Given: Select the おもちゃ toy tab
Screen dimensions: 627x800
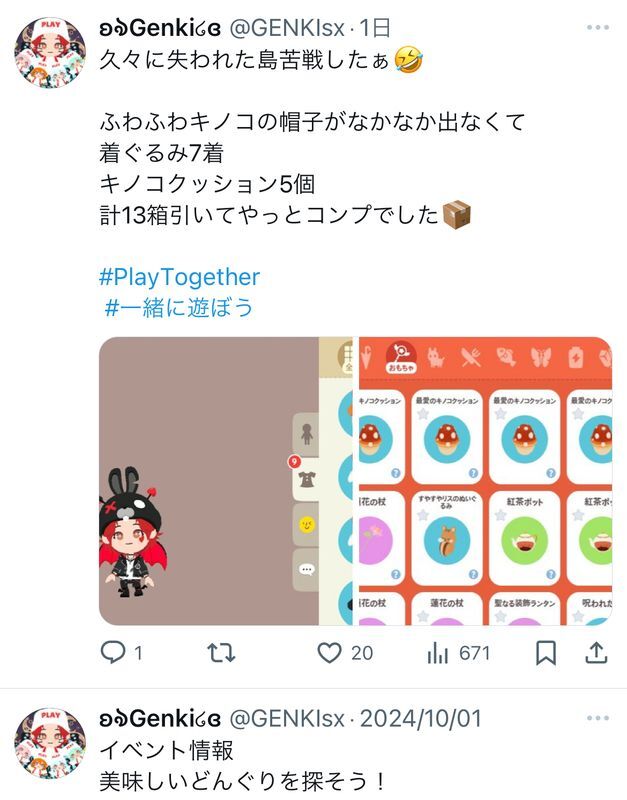Looking at the screenshot, I should click(401, 357).
